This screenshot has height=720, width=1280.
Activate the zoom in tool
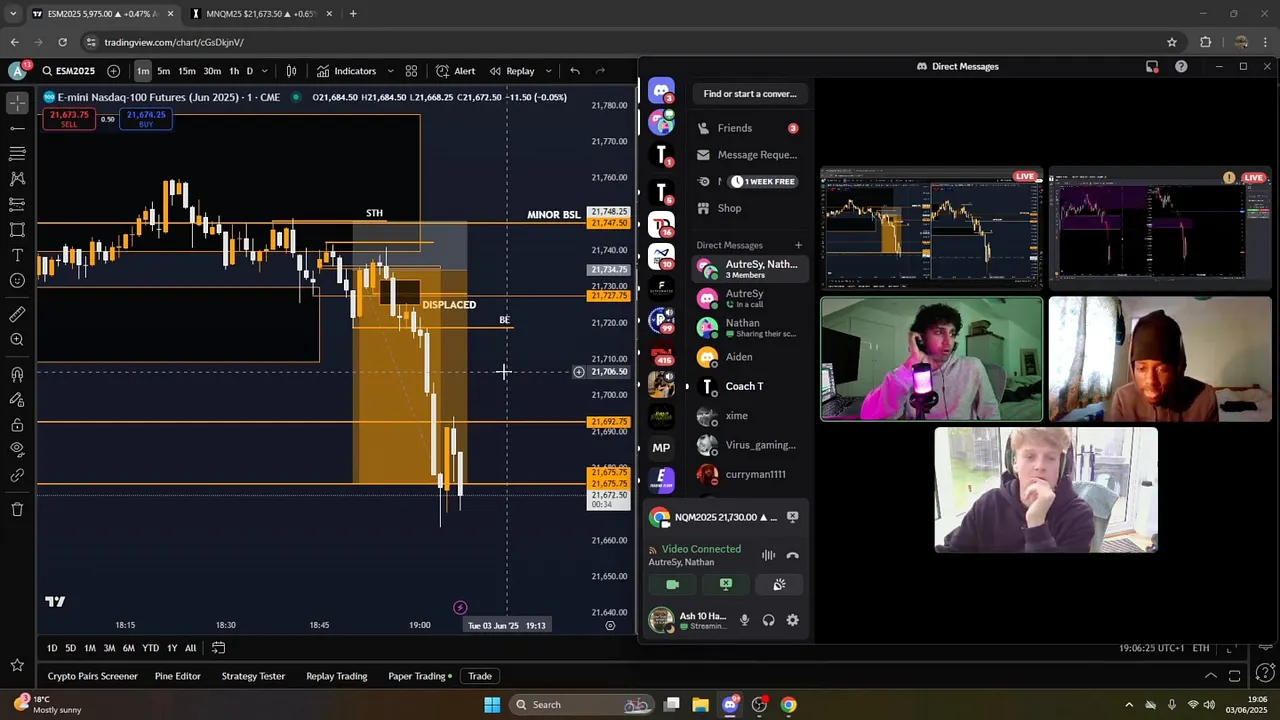(17, 340)
